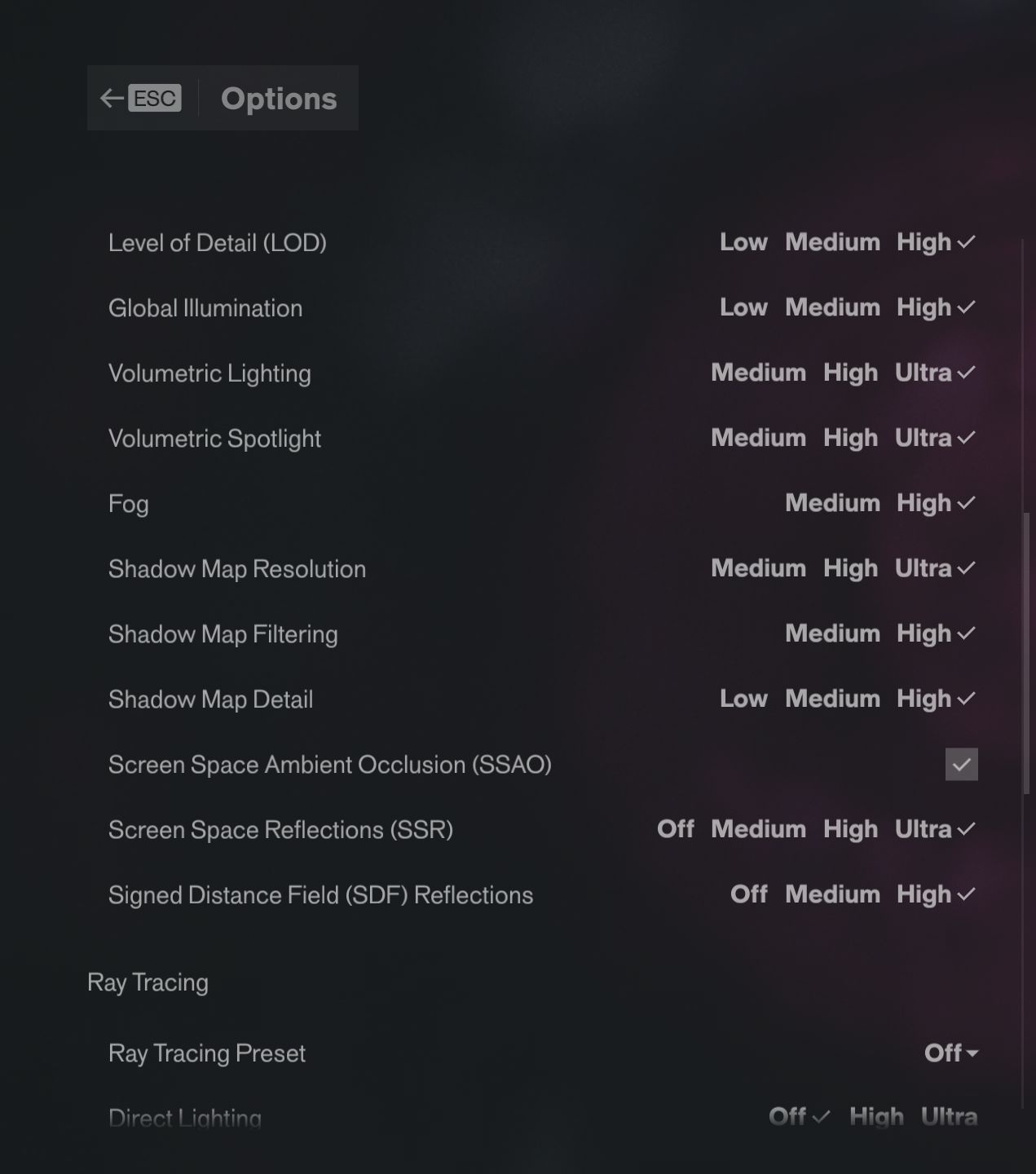This screenshot has height=1174, width=1036.
Task: Select High for Volumetric Lighting
Action: [x=850, y=373]
